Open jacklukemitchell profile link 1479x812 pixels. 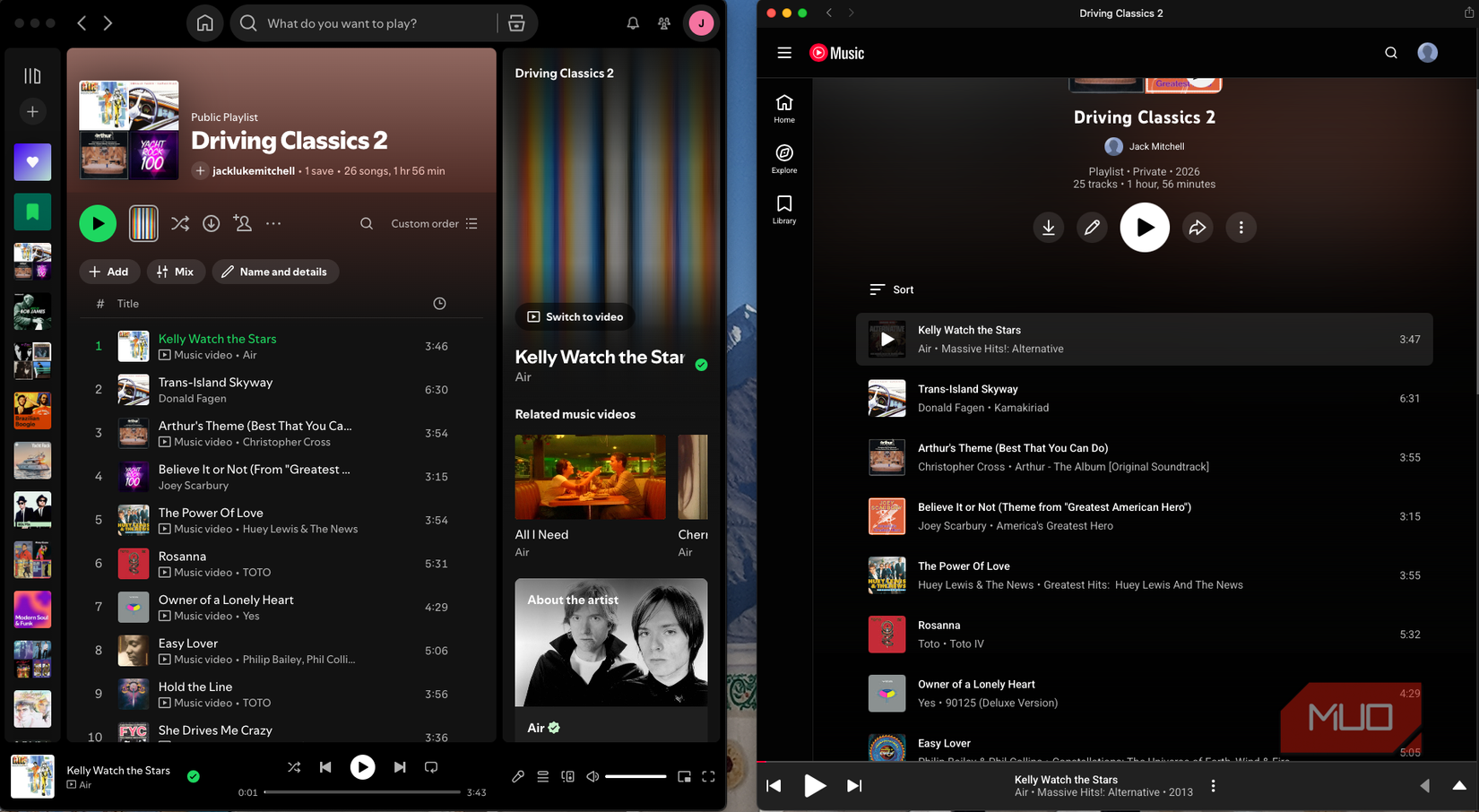pyautogui.click(x=254, y=170)
